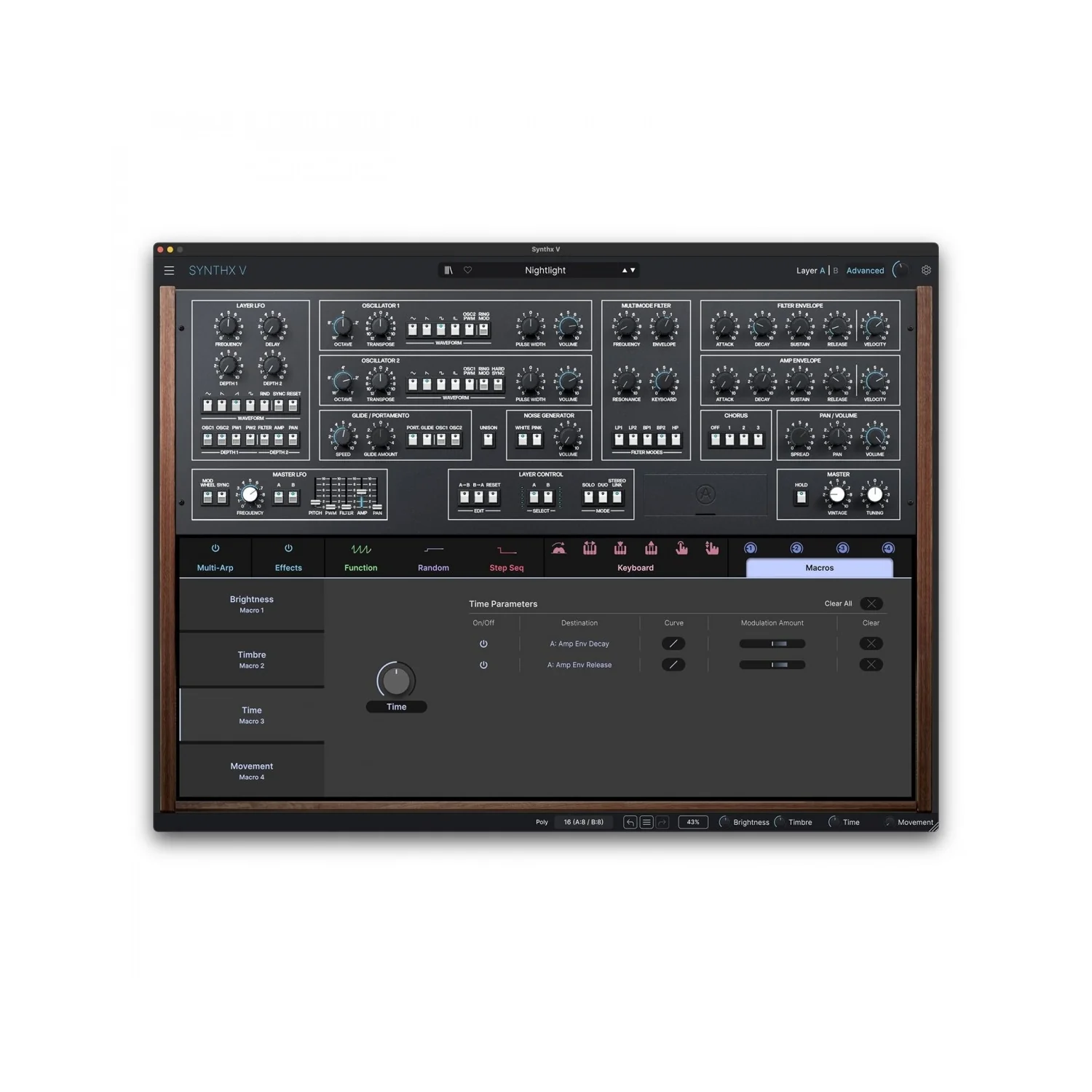Open the 43% zoom level menu
The image size is (1092, 1092).
[693, 822]
